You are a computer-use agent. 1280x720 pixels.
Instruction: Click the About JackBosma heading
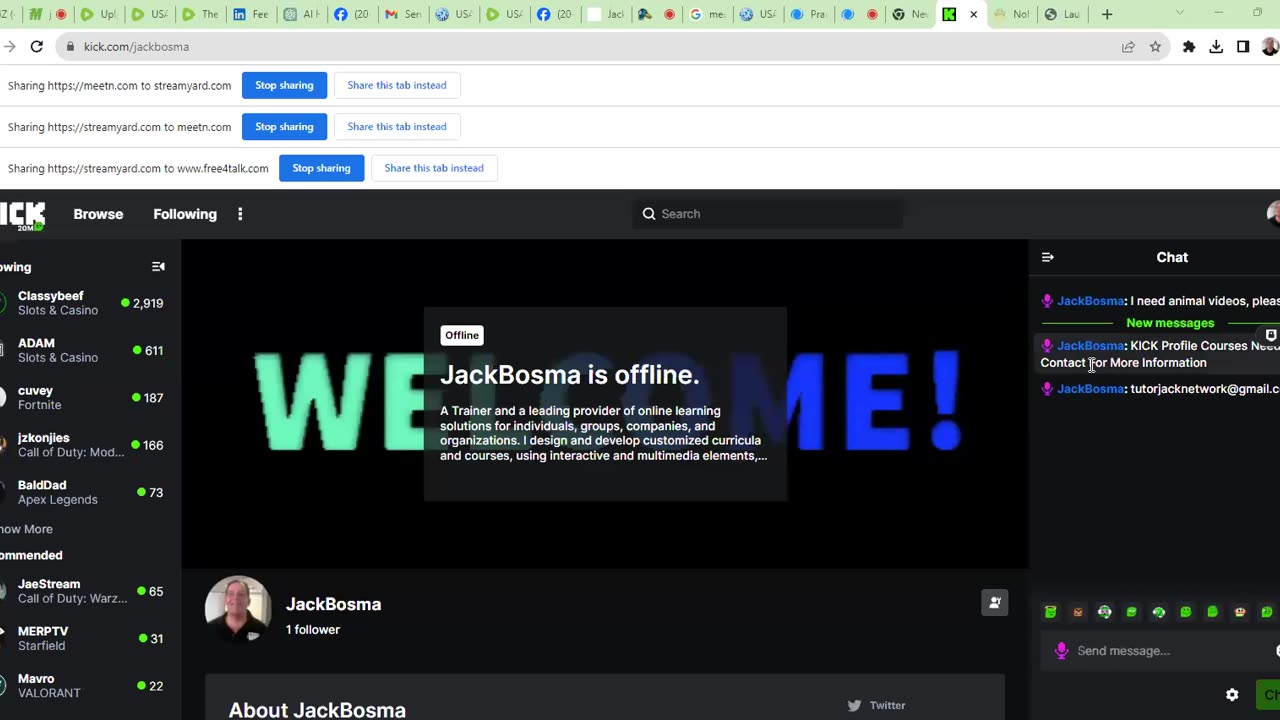click(x=317, y=710)
